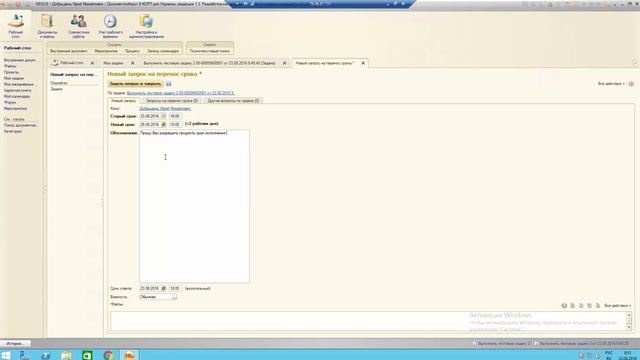The height and width of the screenshot is (360, 640).
Task: Select Задачи in the form navigation panel
Action: [56, 89]
